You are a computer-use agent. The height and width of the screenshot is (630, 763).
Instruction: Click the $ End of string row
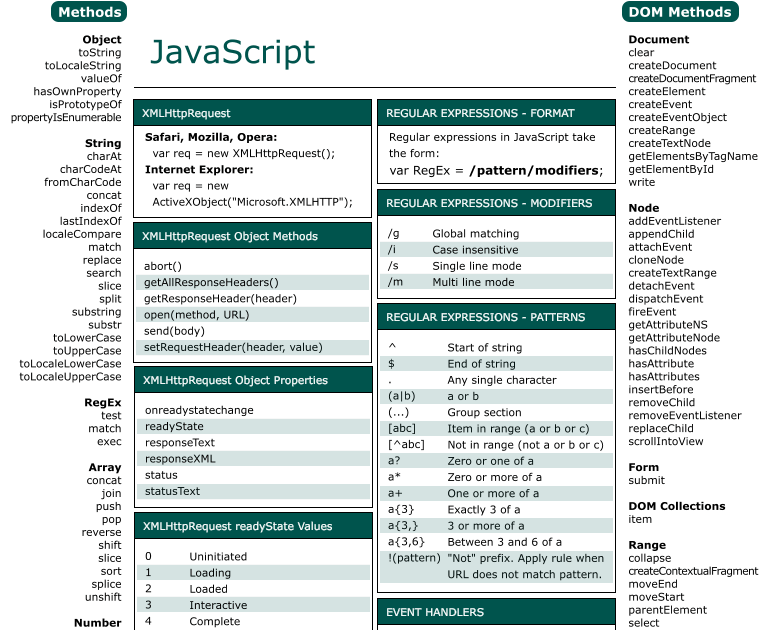pos(496,363)
